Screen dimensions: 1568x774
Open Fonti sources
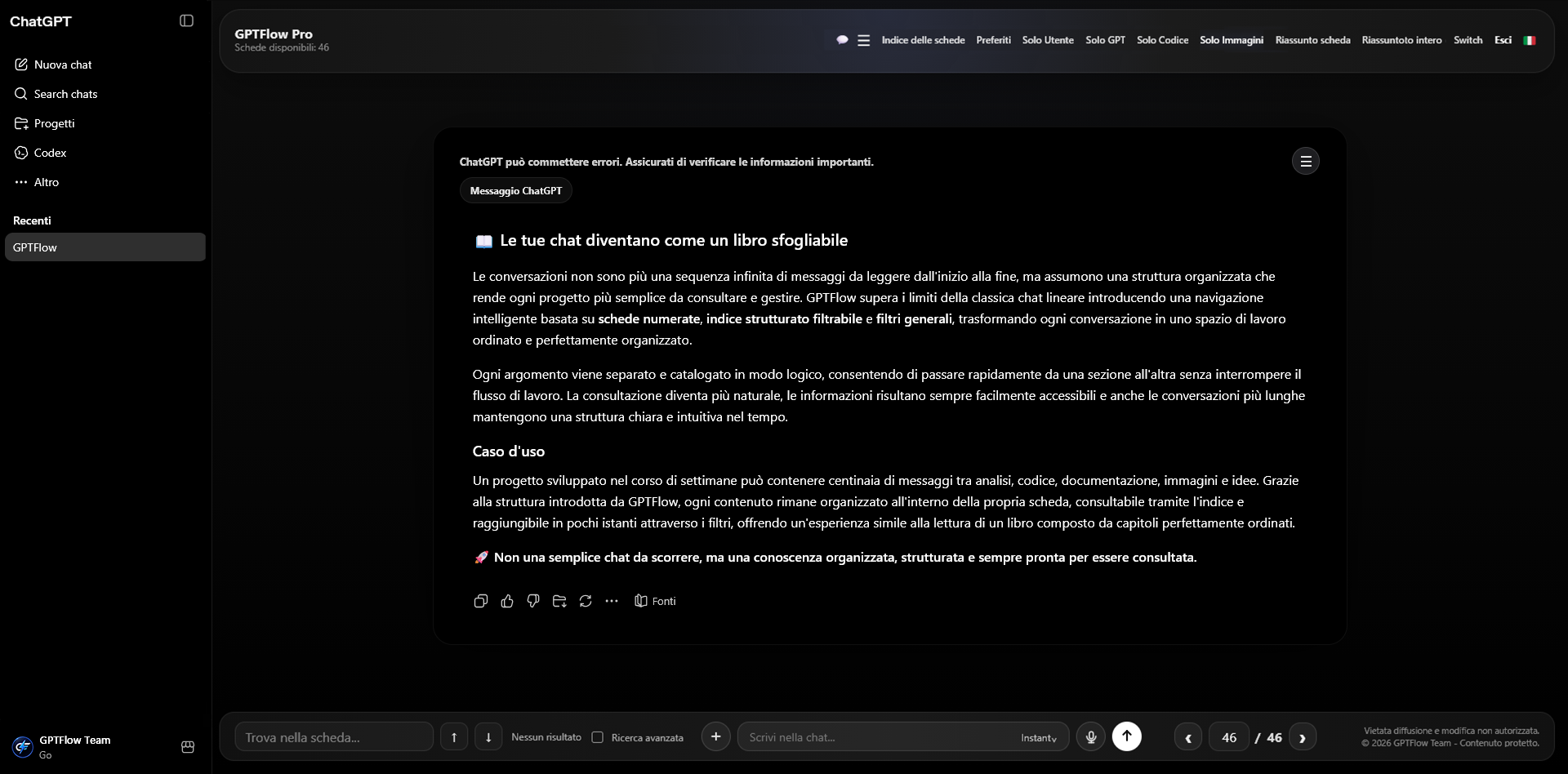(x=655, y=601)
